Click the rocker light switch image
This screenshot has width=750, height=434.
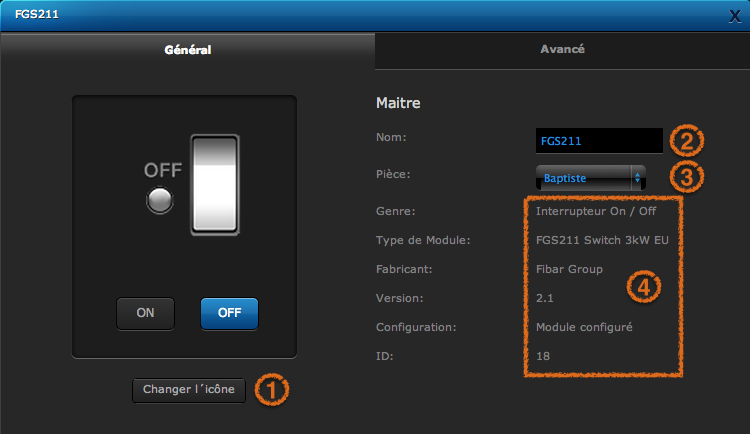pos(215,186)
